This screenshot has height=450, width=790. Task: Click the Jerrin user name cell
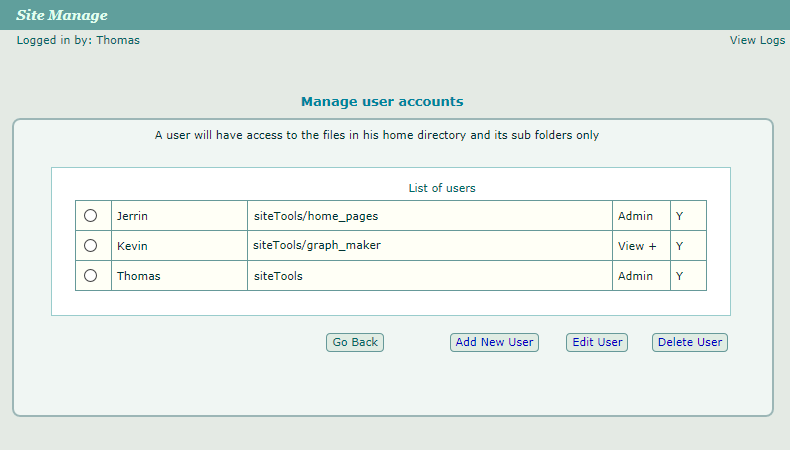click(179, 216)
